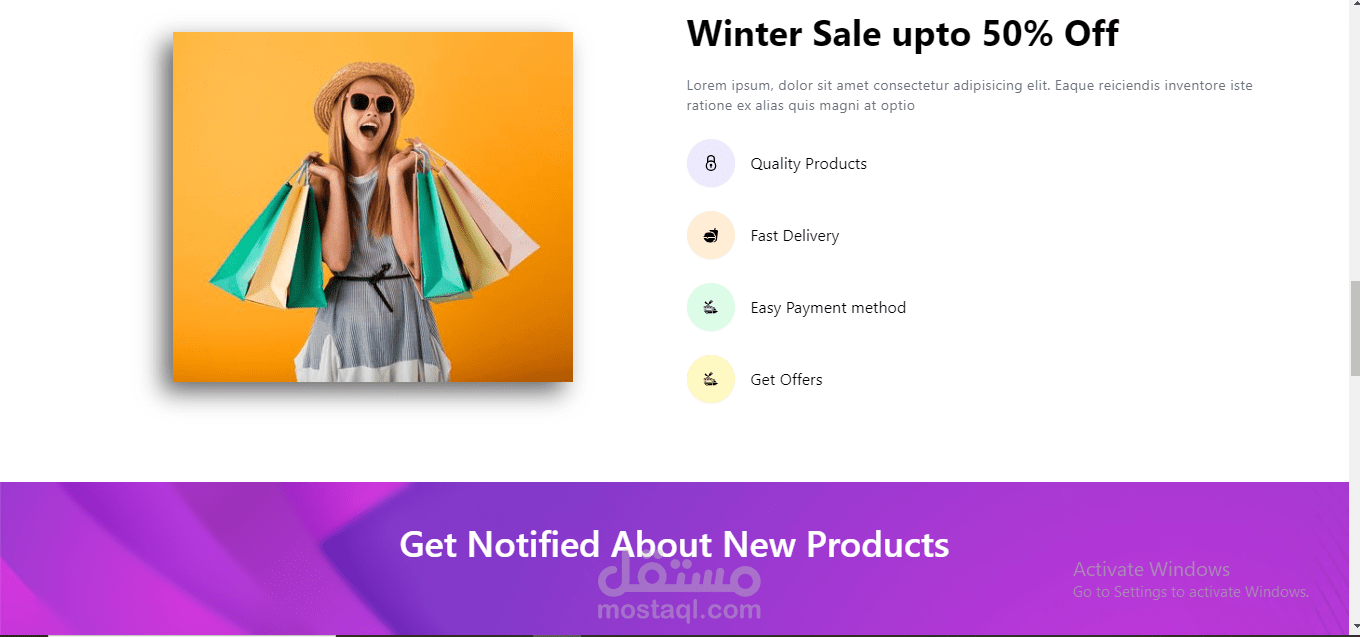Select the Fast Delivery label
The height and width of the screenshot is (637, 1360).
pos(794,236)
